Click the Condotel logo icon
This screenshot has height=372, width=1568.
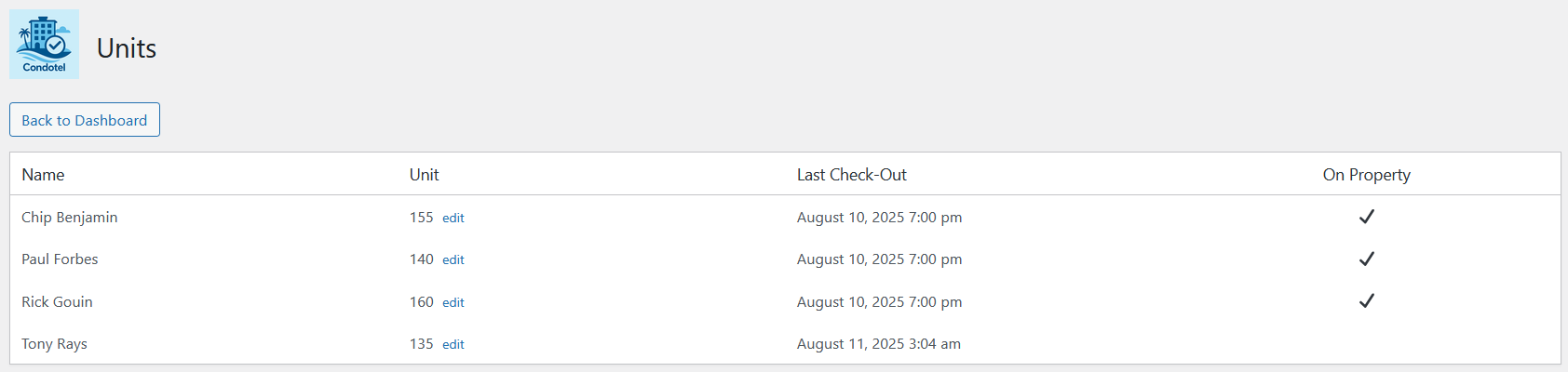click(44, 44)
